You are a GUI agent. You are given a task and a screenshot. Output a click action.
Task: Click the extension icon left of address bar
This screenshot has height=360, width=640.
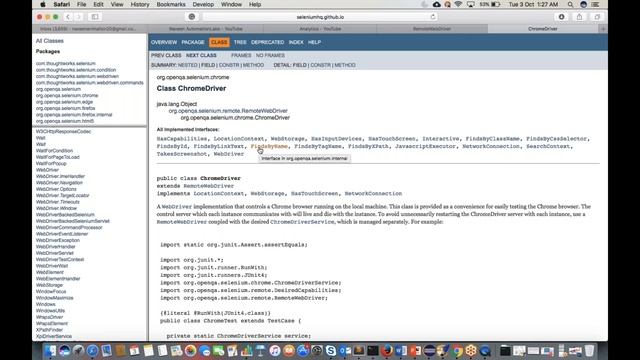[192, 17]
